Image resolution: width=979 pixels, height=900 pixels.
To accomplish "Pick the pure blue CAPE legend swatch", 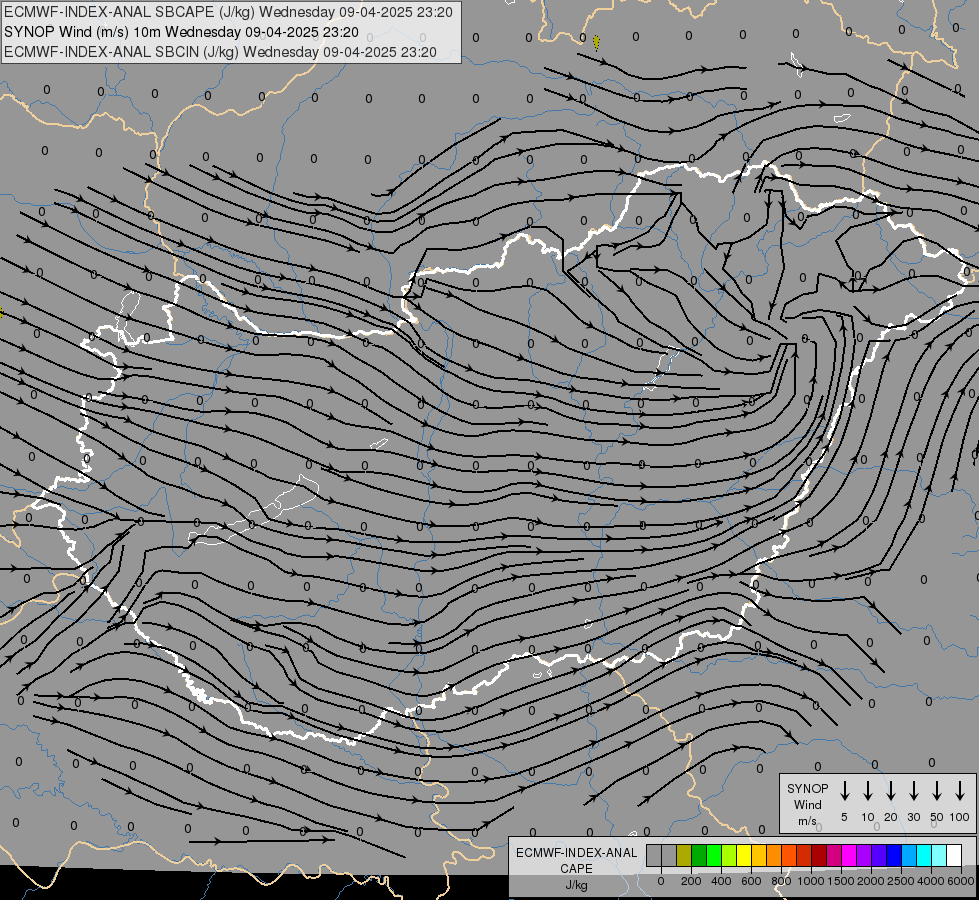I will click(895, 855).
